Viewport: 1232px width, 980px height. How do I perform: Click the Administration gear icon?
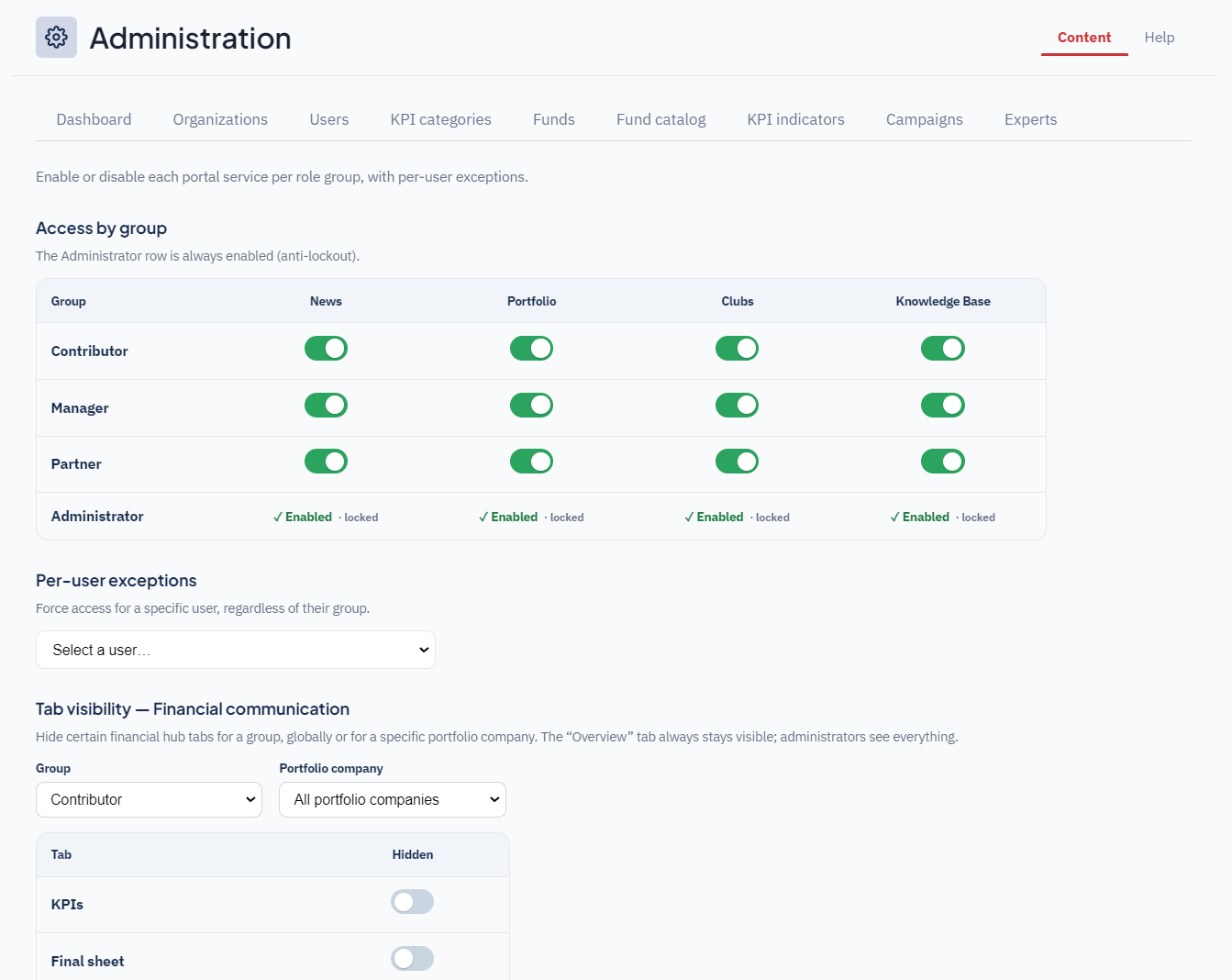(56, 38)
